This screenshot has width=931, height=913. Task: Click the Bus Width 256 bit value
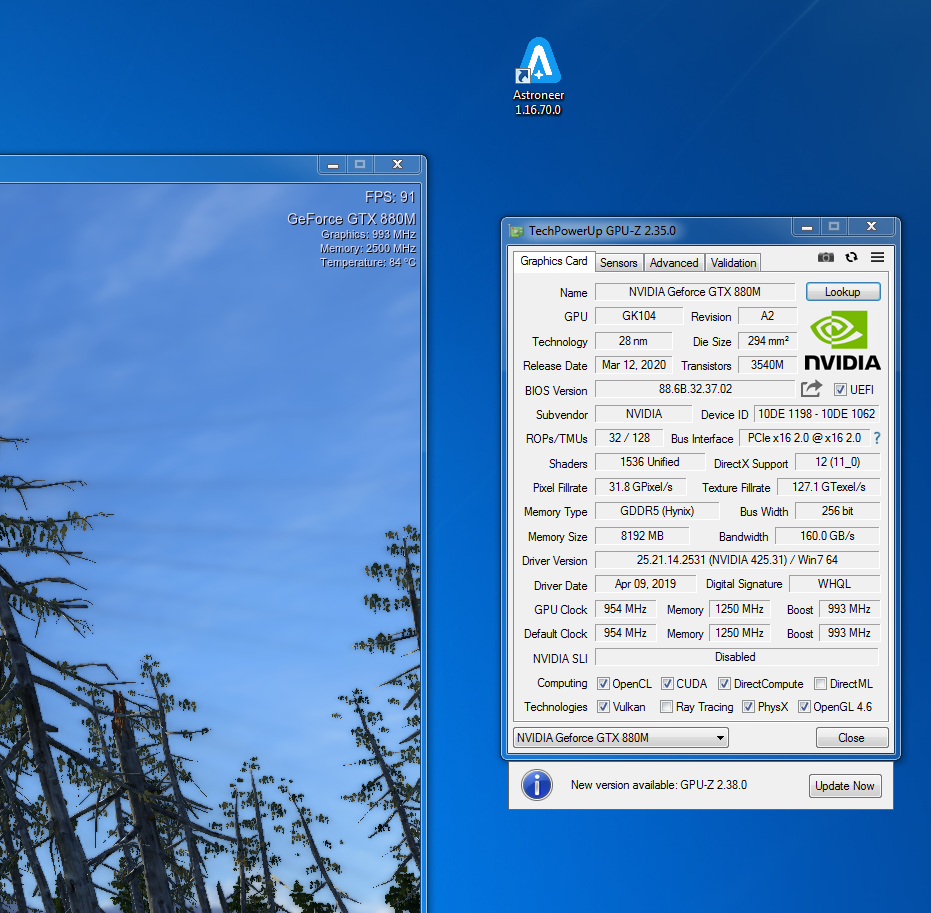[837, 511]
